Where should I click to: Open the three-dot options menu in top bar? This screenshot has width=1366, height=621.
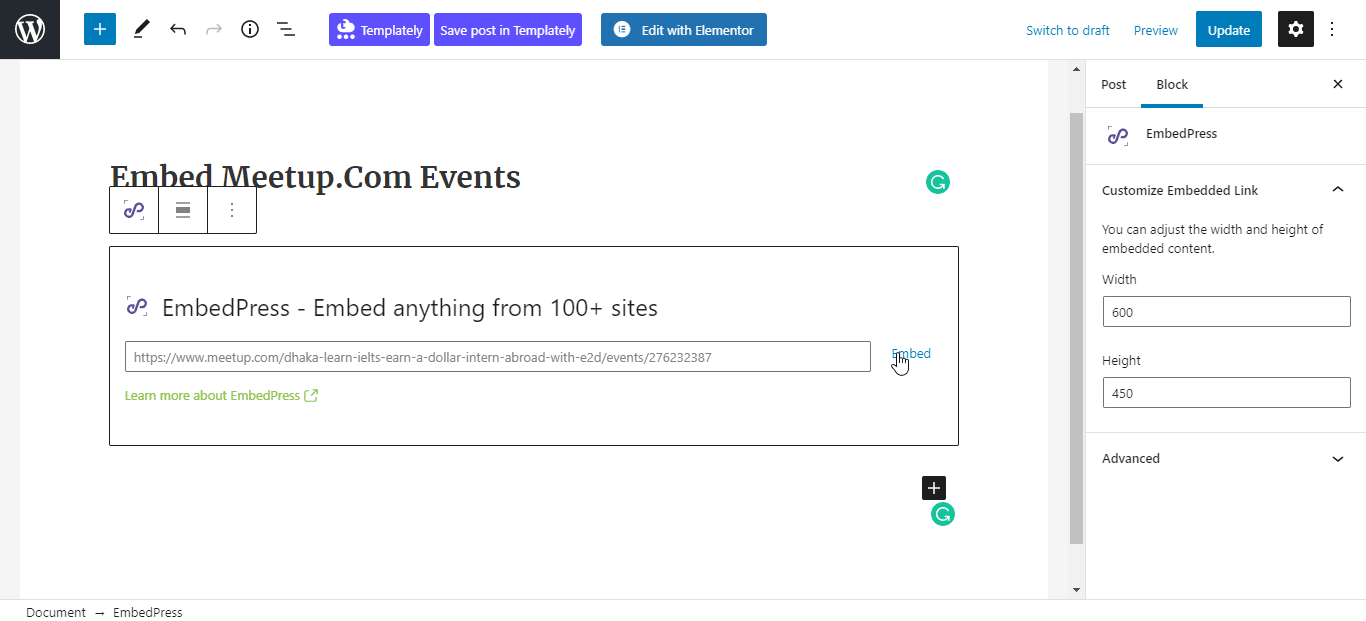coord(1332,29)
